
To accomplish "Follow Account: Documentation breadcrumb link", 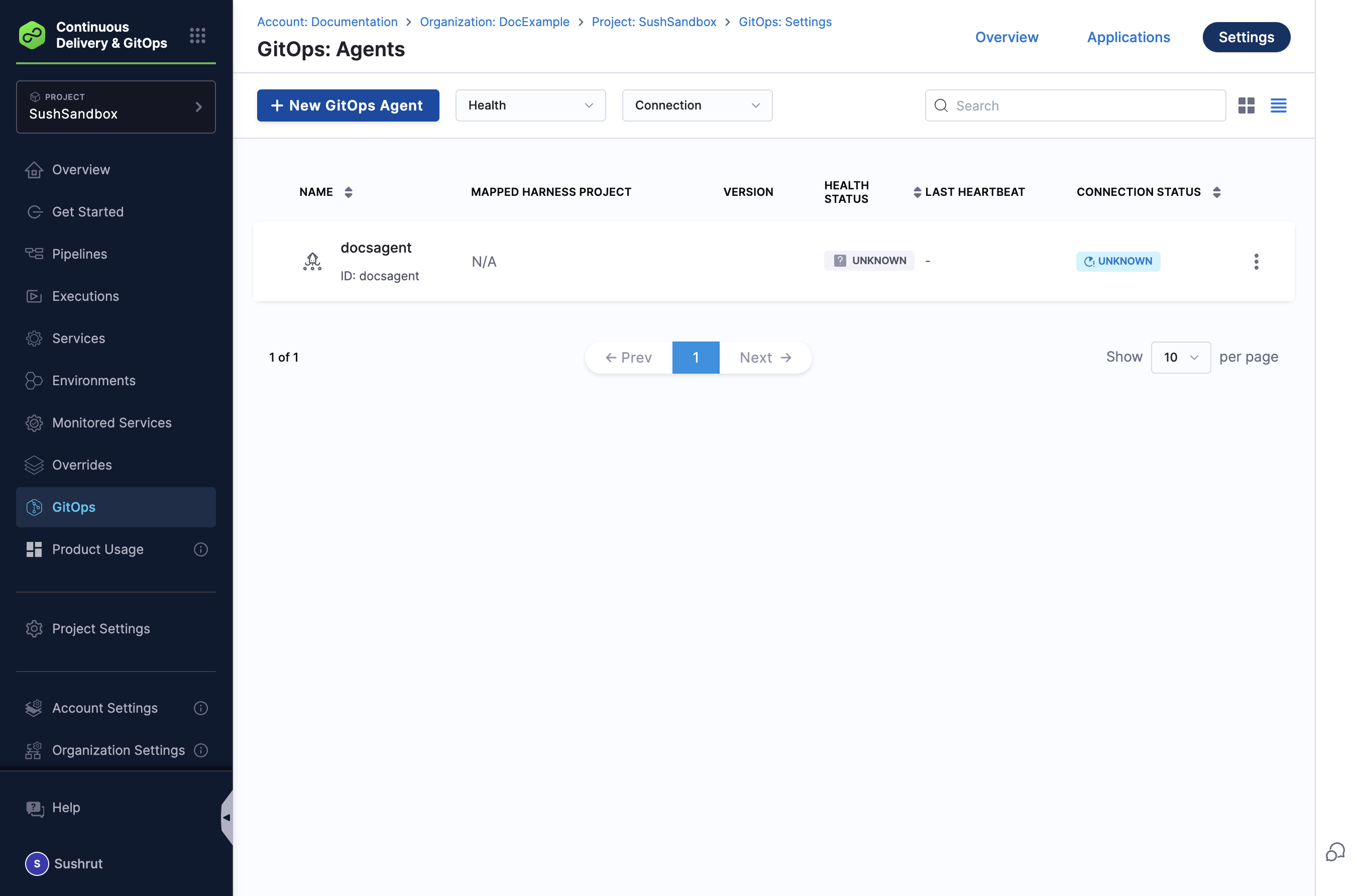I will pyautogui.click(x=327, y=22).
